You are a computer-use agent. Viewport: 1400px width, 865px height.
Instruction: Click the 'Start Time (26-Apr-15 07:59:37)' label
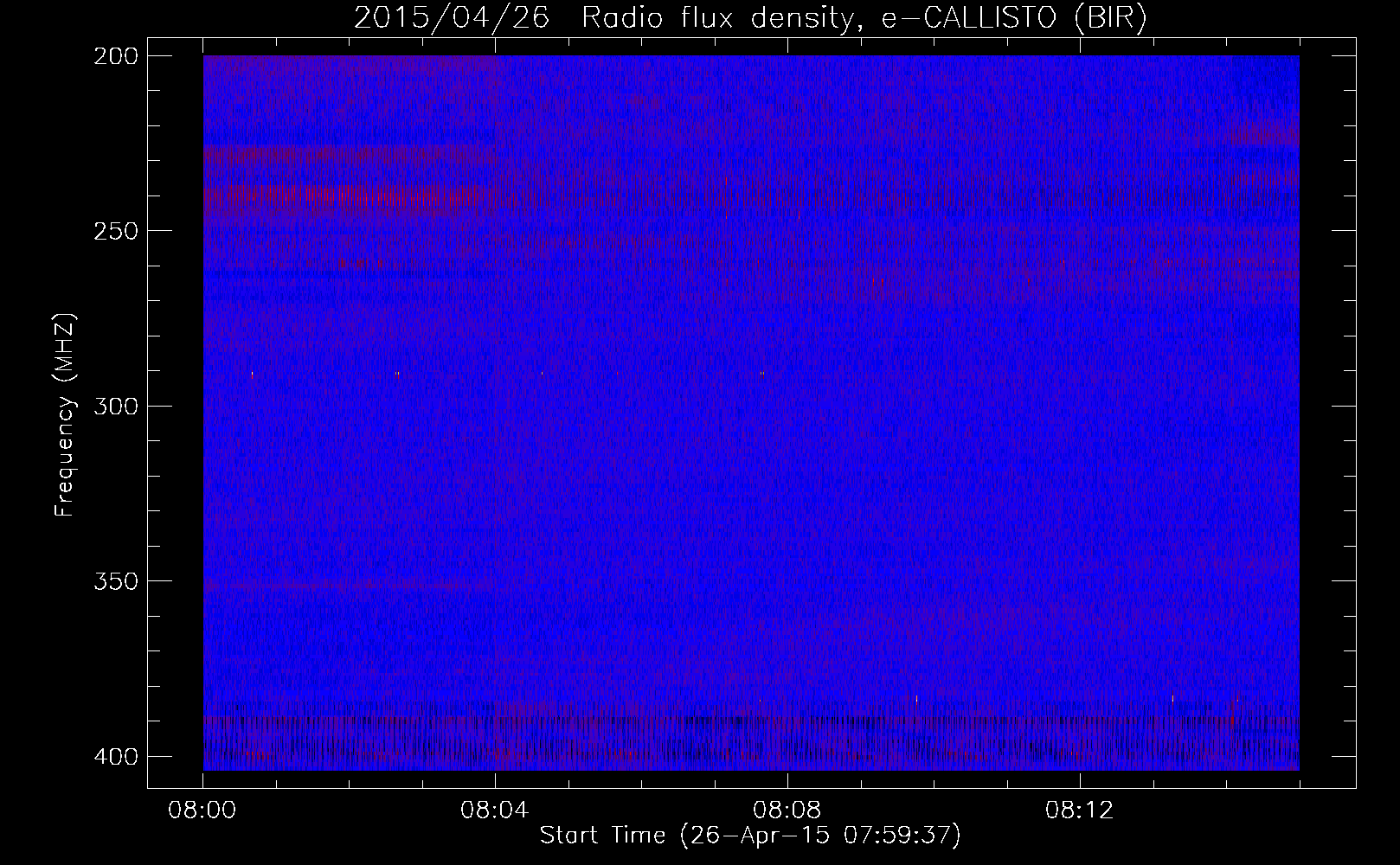pos(750,836)
